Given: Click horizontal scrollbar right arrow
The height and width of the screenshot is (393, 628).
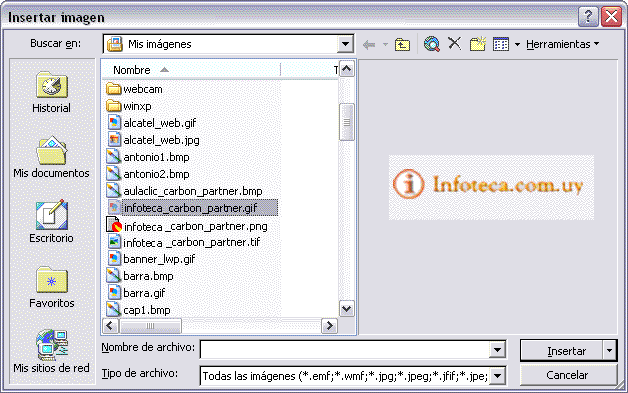Looking at the screenshot, I should click(330, 326).
